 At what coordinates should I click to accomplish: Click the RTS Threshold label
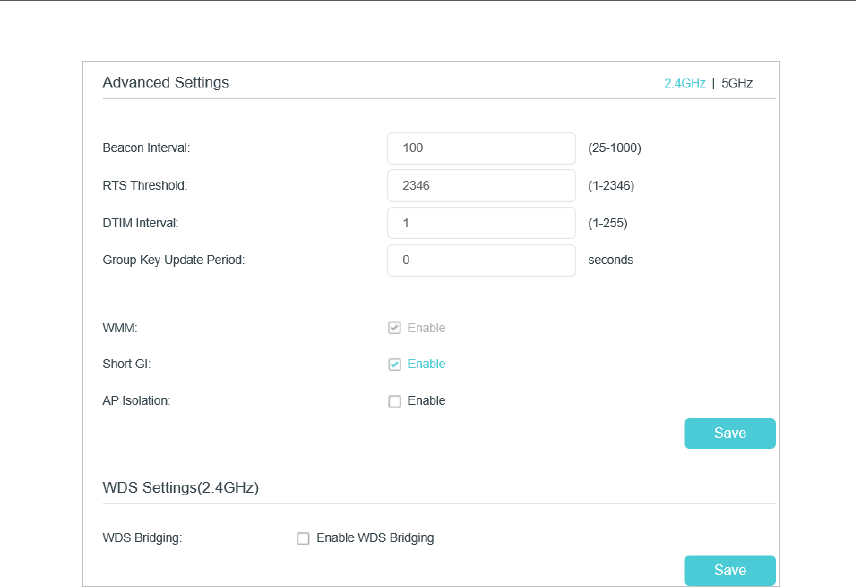point(145,185)
